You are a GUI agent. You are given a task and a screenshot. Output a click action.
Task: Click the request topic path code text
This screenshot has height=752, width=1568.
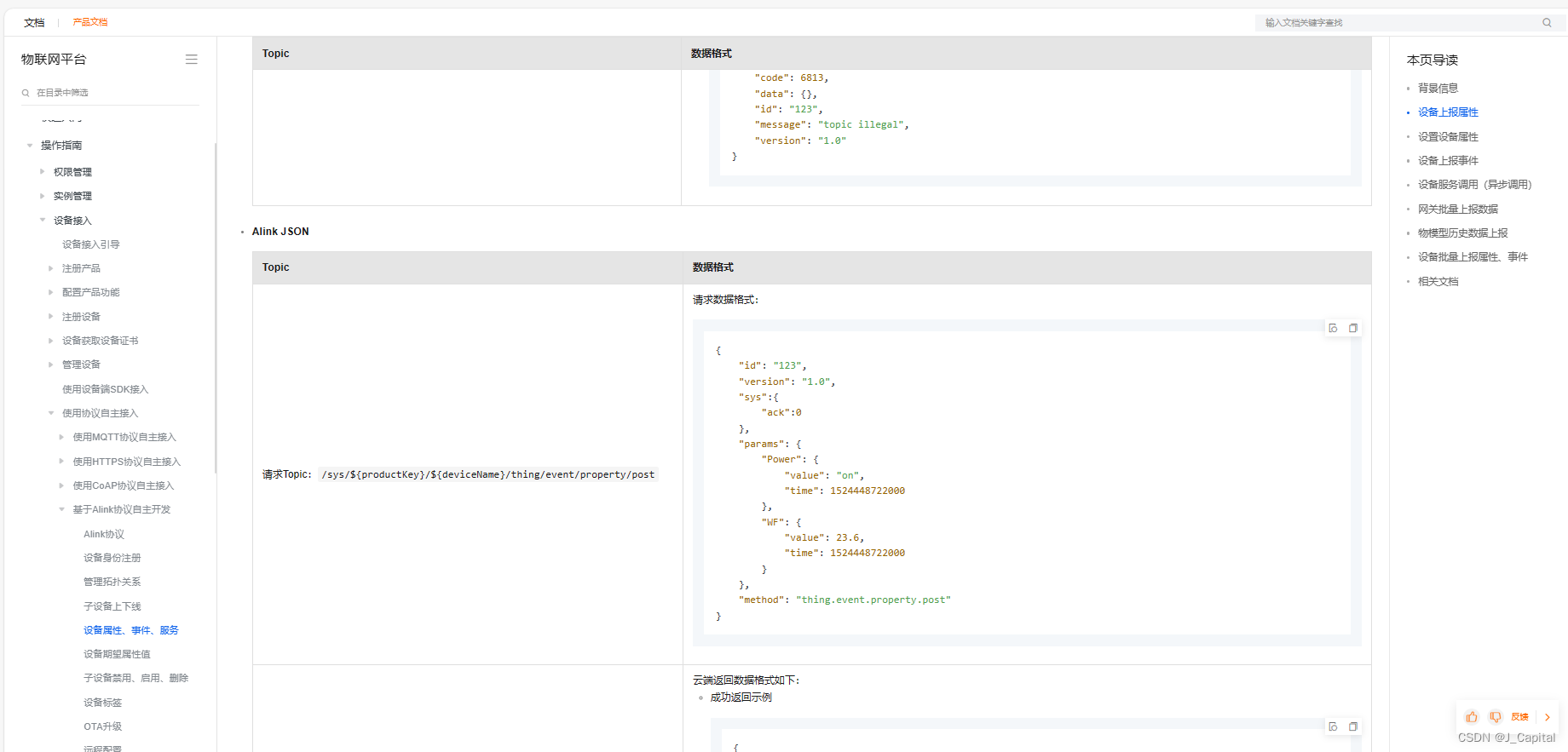coord(488,474)
